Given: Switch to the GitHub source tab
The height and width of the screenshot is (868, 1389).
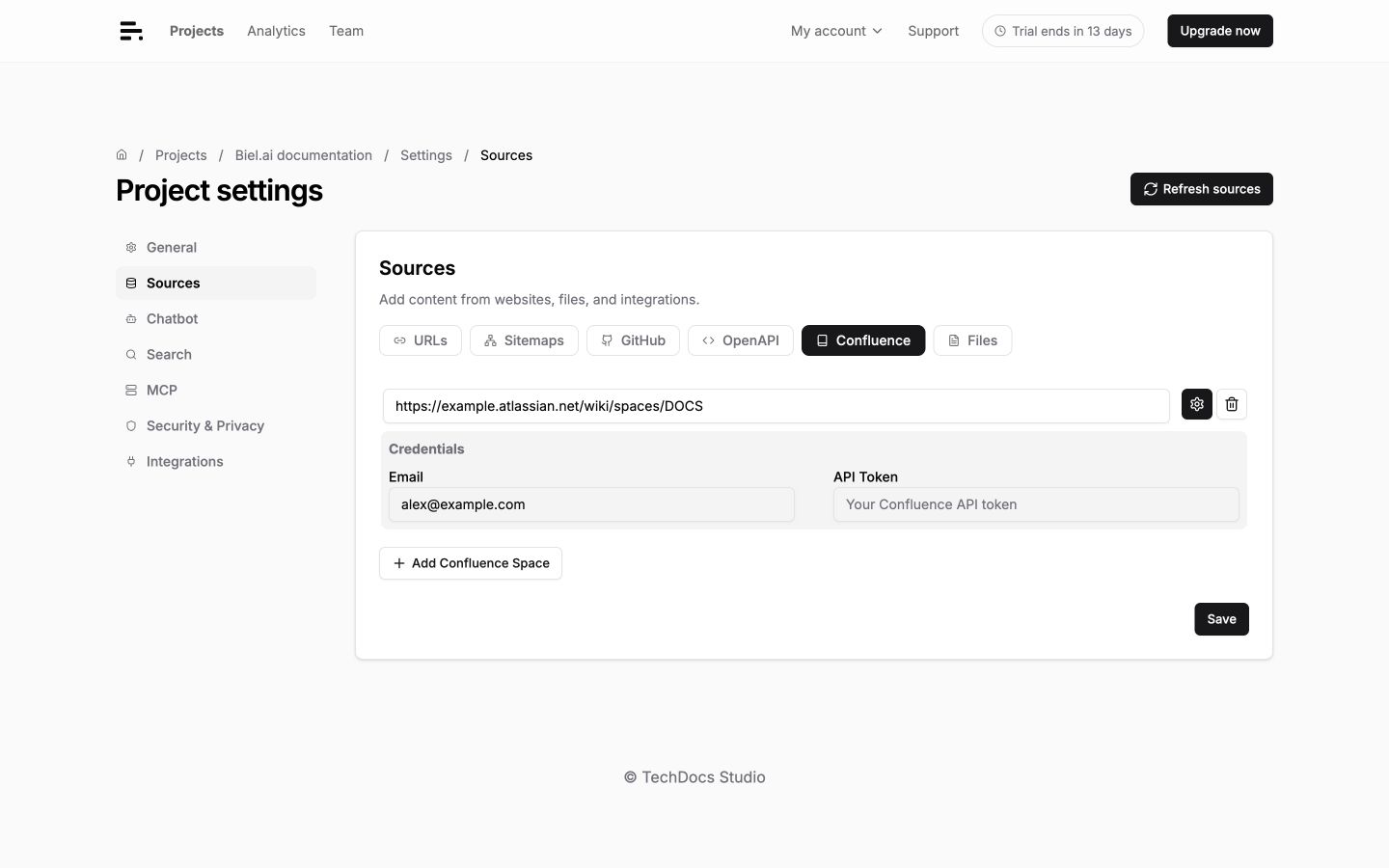Looking at the screenshot, I should click(x=633, y=340).
